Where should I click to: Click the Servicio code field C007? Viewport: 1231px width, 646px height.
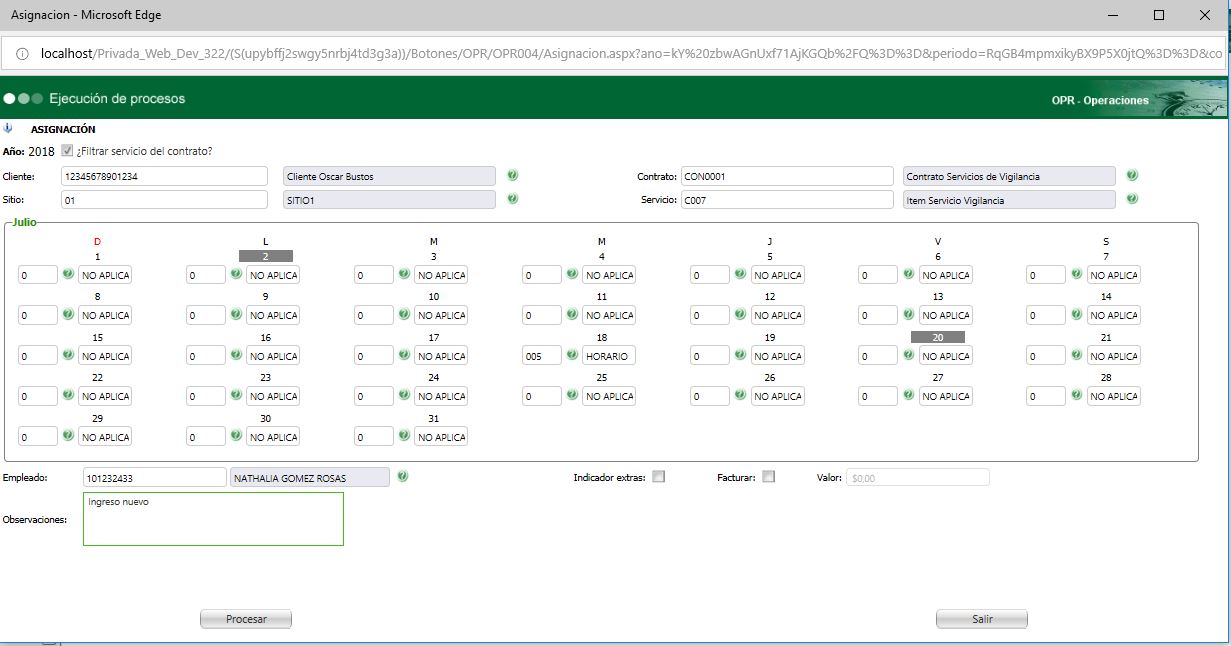[x=787, y=199]
